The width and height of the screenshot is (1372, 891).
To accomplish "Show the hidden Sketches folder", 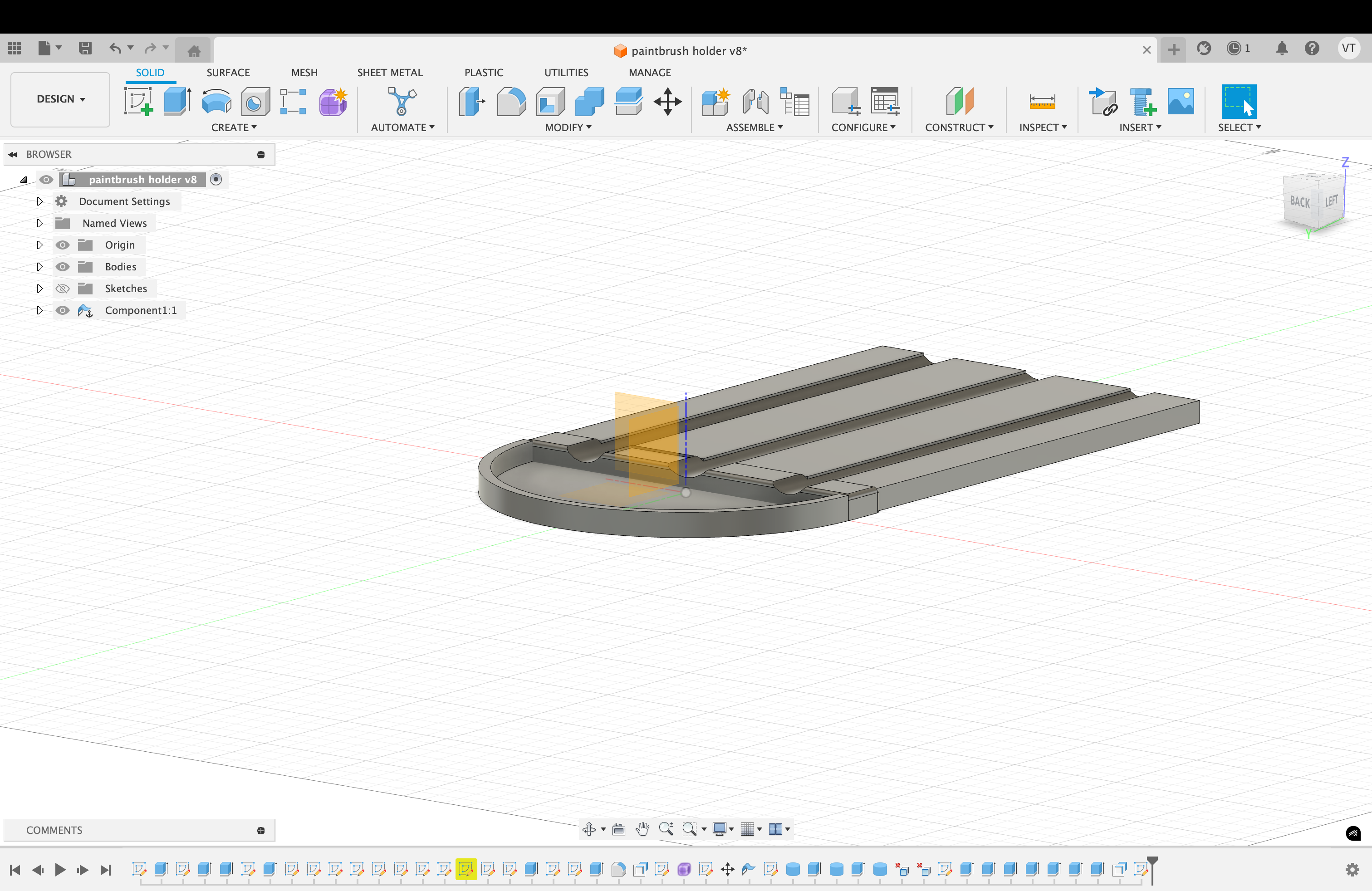I will (x=63, y=289).
